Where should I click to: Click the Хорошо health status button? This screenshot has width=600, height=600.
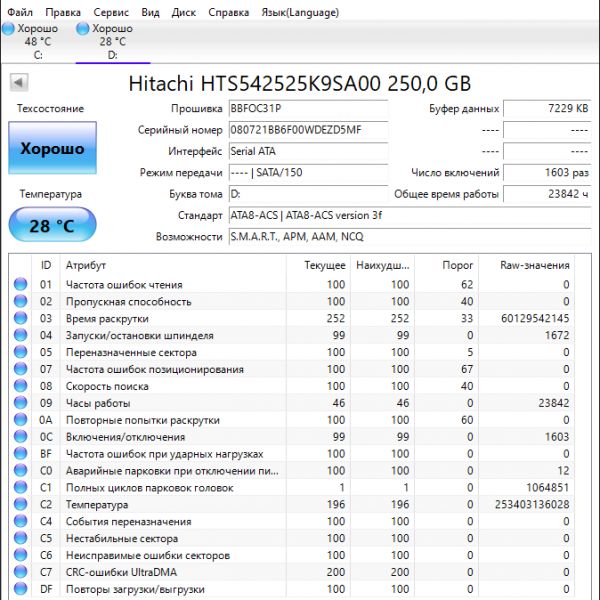point(52,148)
